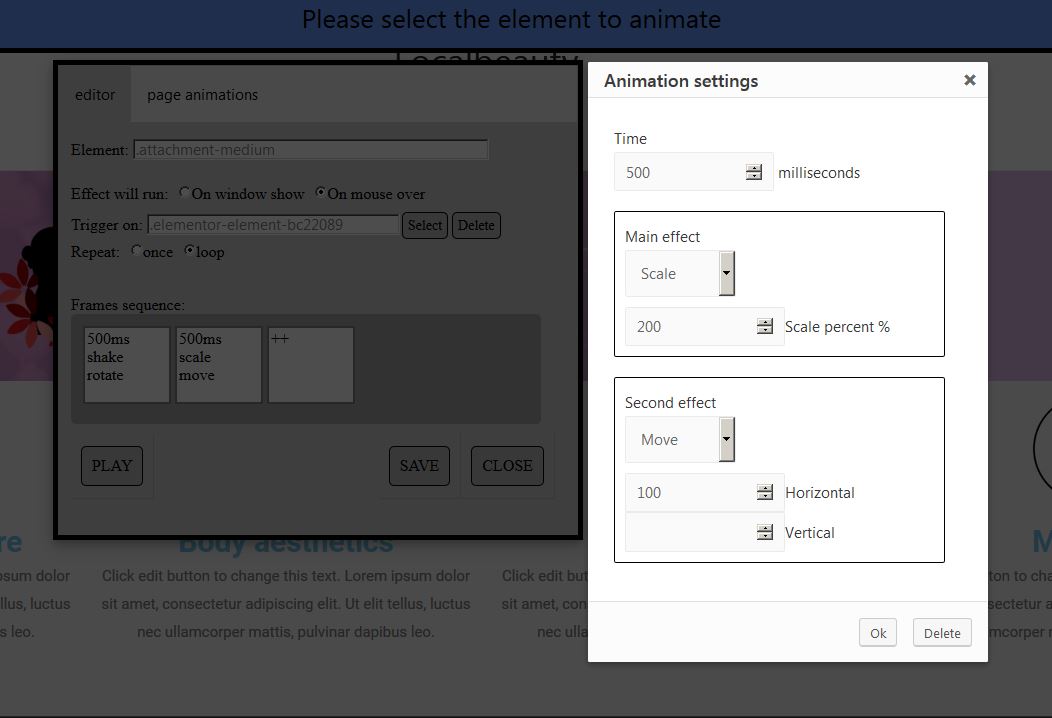Click the Main effect label
1052x718 pixels.
click(x=662, y=236)
